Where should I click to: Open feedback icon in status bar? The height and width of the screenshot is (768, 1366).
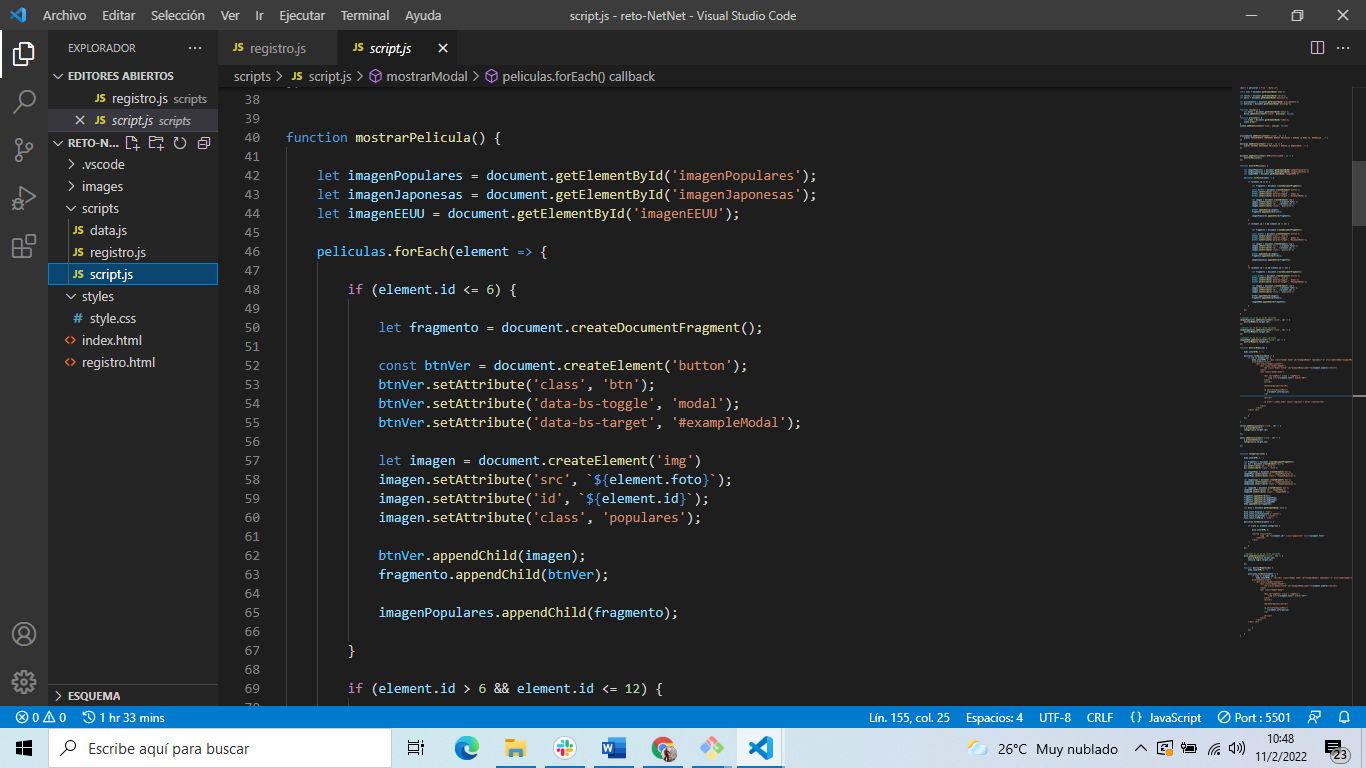click(x=1316, y=718)
